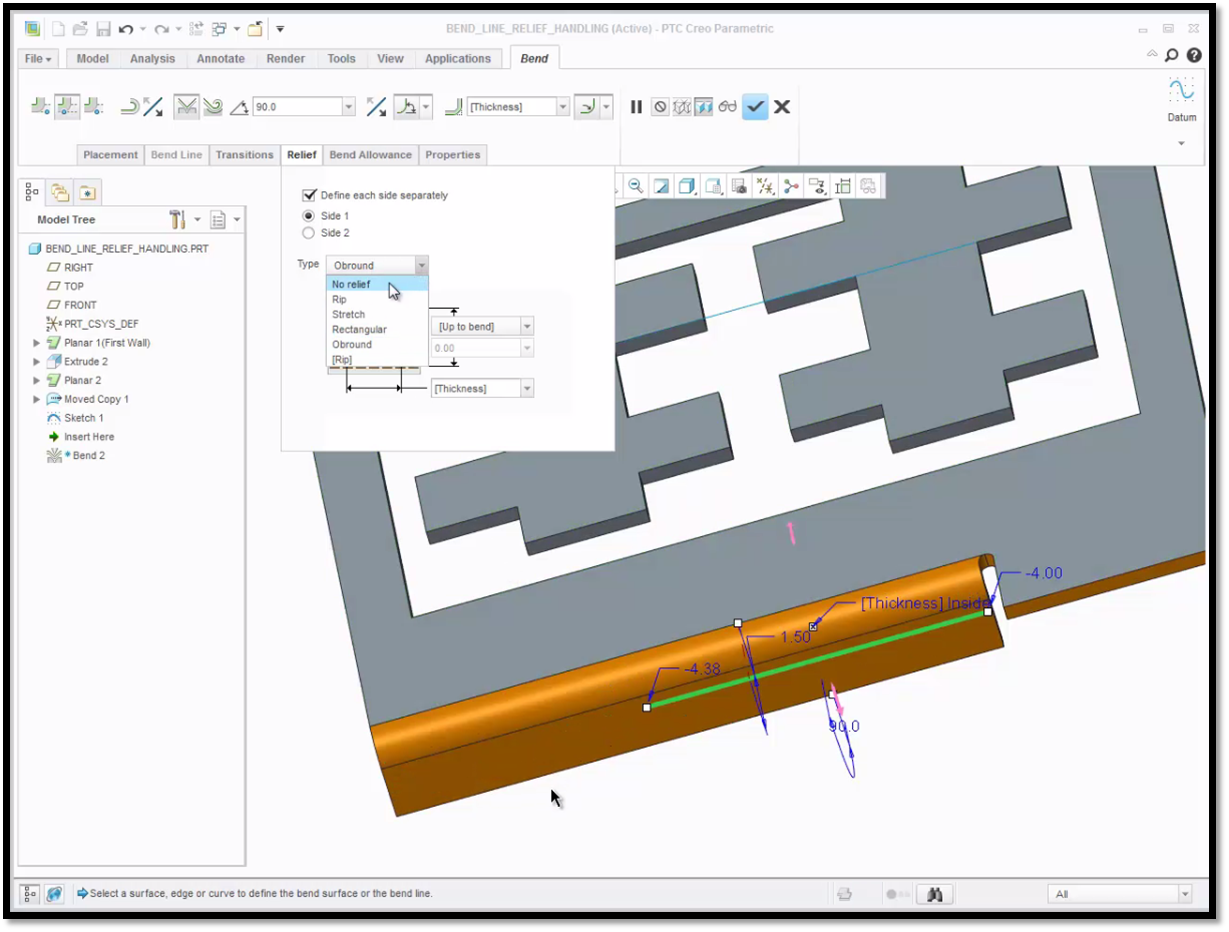Open the Transitions panel tab
The height and width of the screenshot is (932, 1229).
coord(244,155)
